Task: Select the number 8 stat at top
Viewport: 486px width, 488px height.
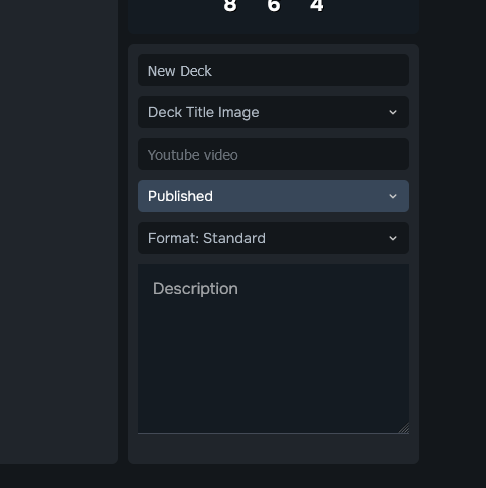Action: click(230, 6)
